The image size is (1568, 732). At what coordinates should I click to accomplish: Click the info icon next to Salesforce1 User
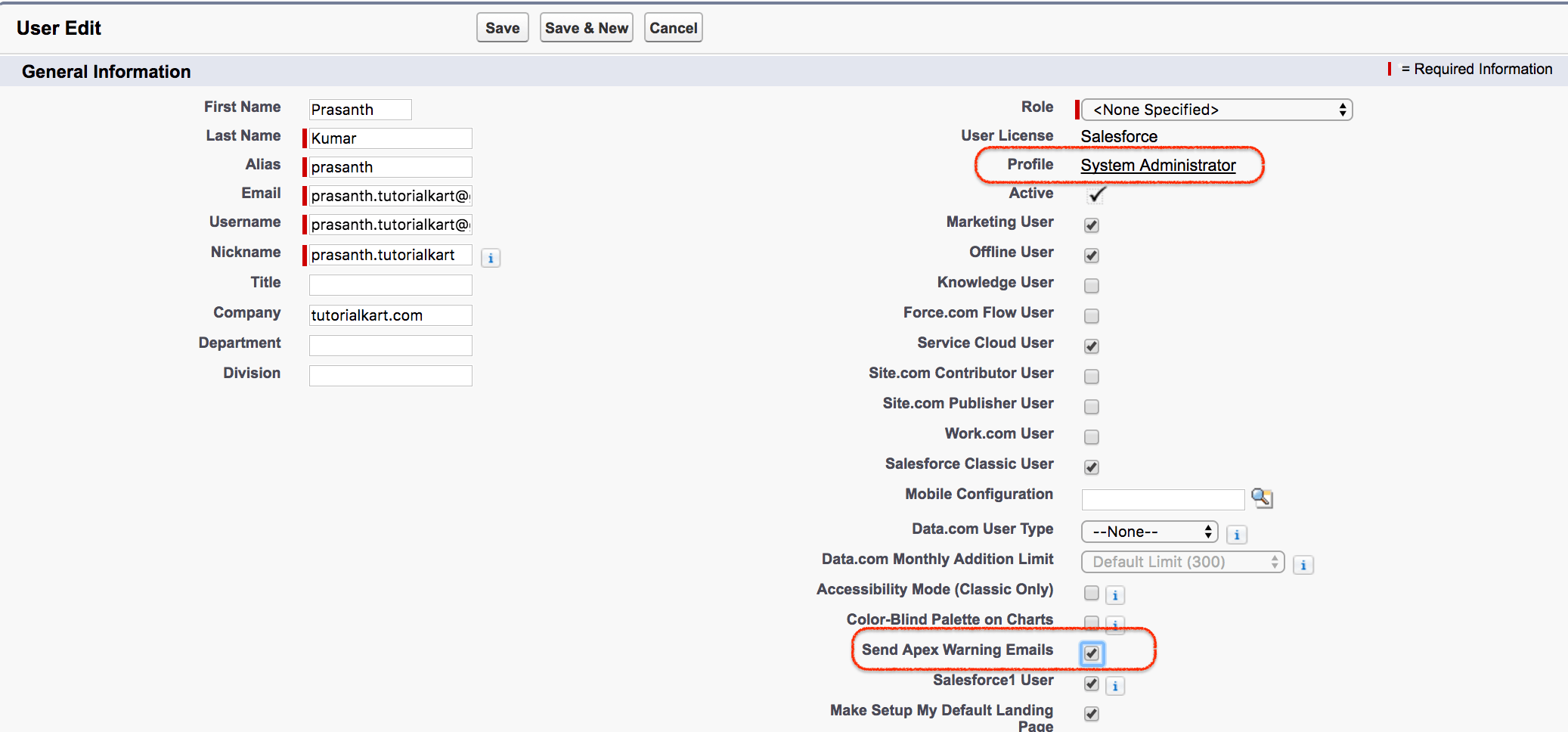point(1115,686)
